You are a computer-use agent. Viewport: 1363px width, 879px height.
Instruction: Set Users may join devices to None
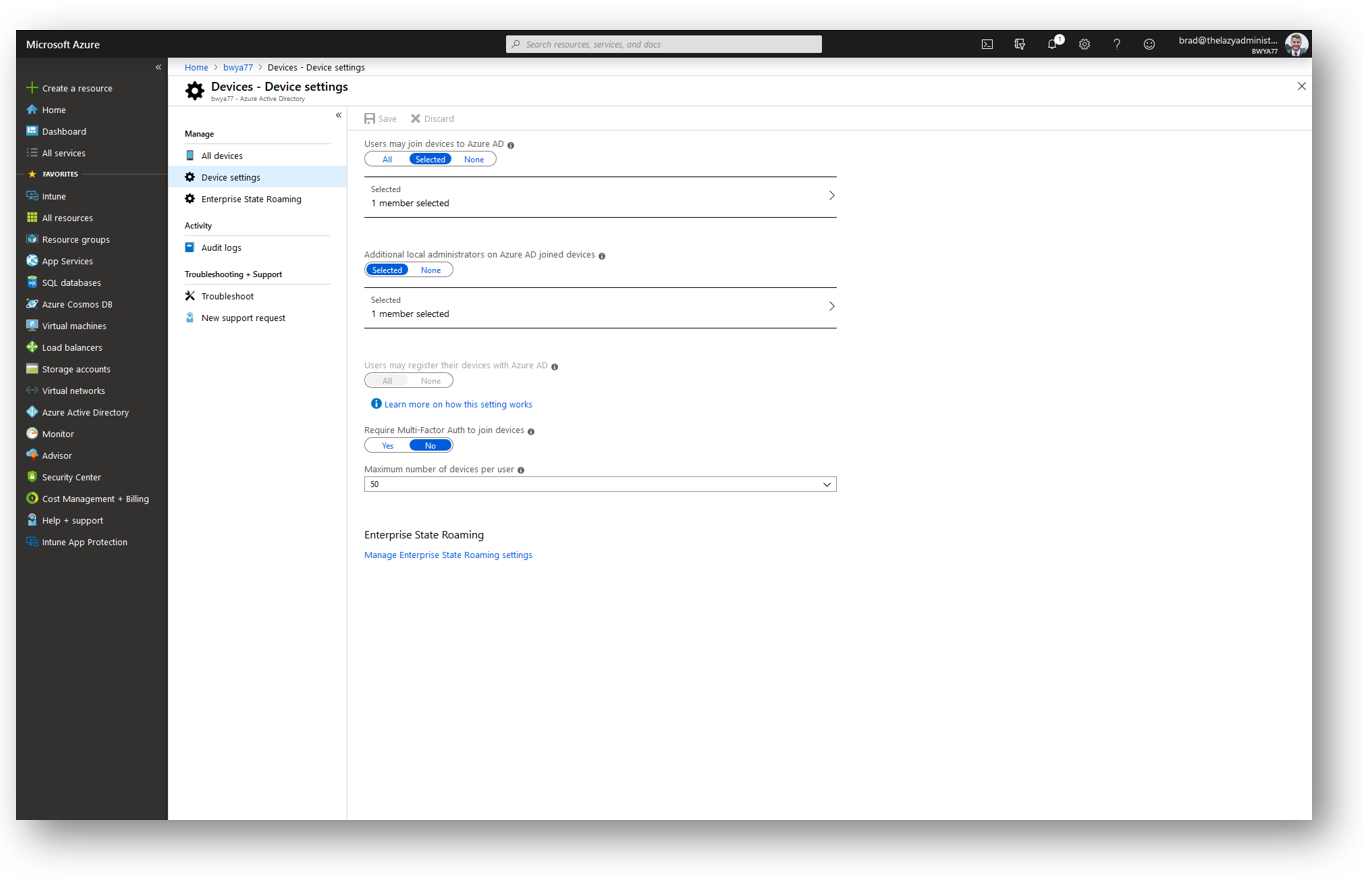(x=474, y=159)
